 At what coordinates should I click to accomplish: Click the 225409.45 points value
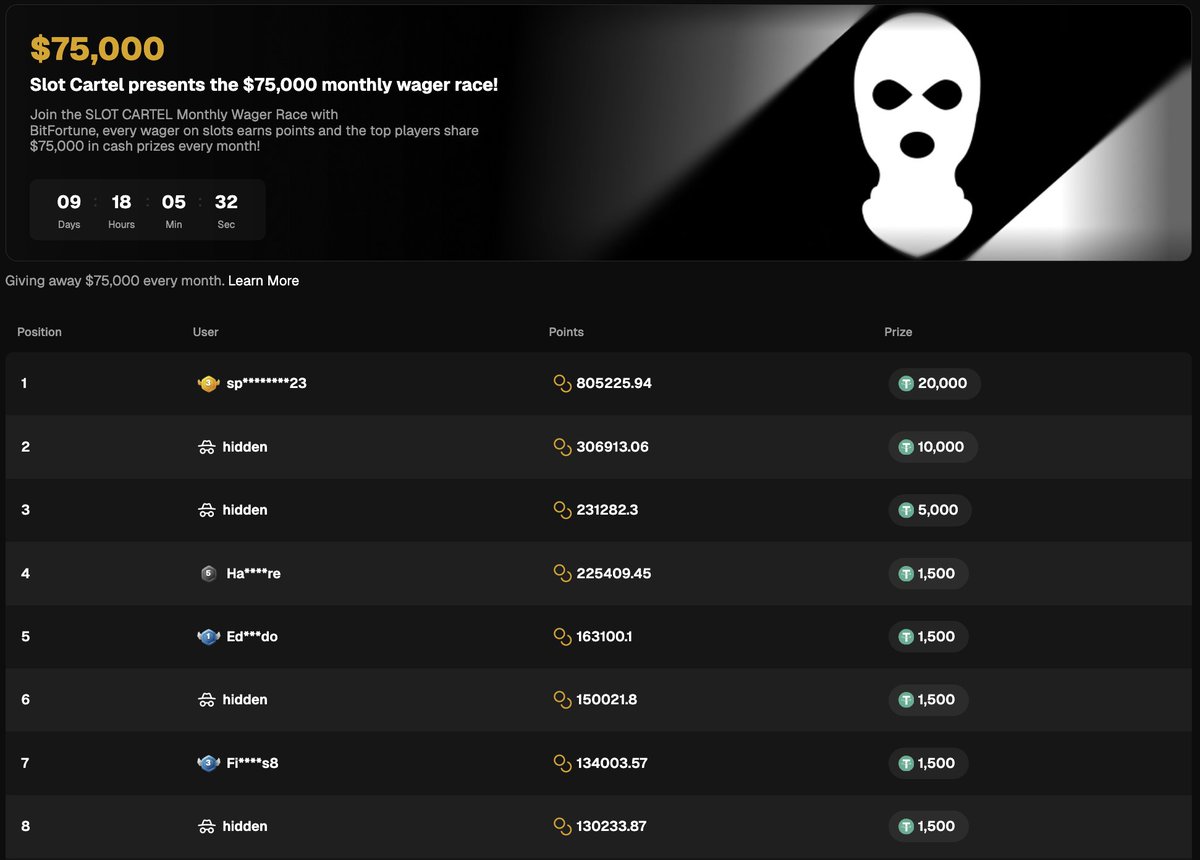(x=614, y=573)
